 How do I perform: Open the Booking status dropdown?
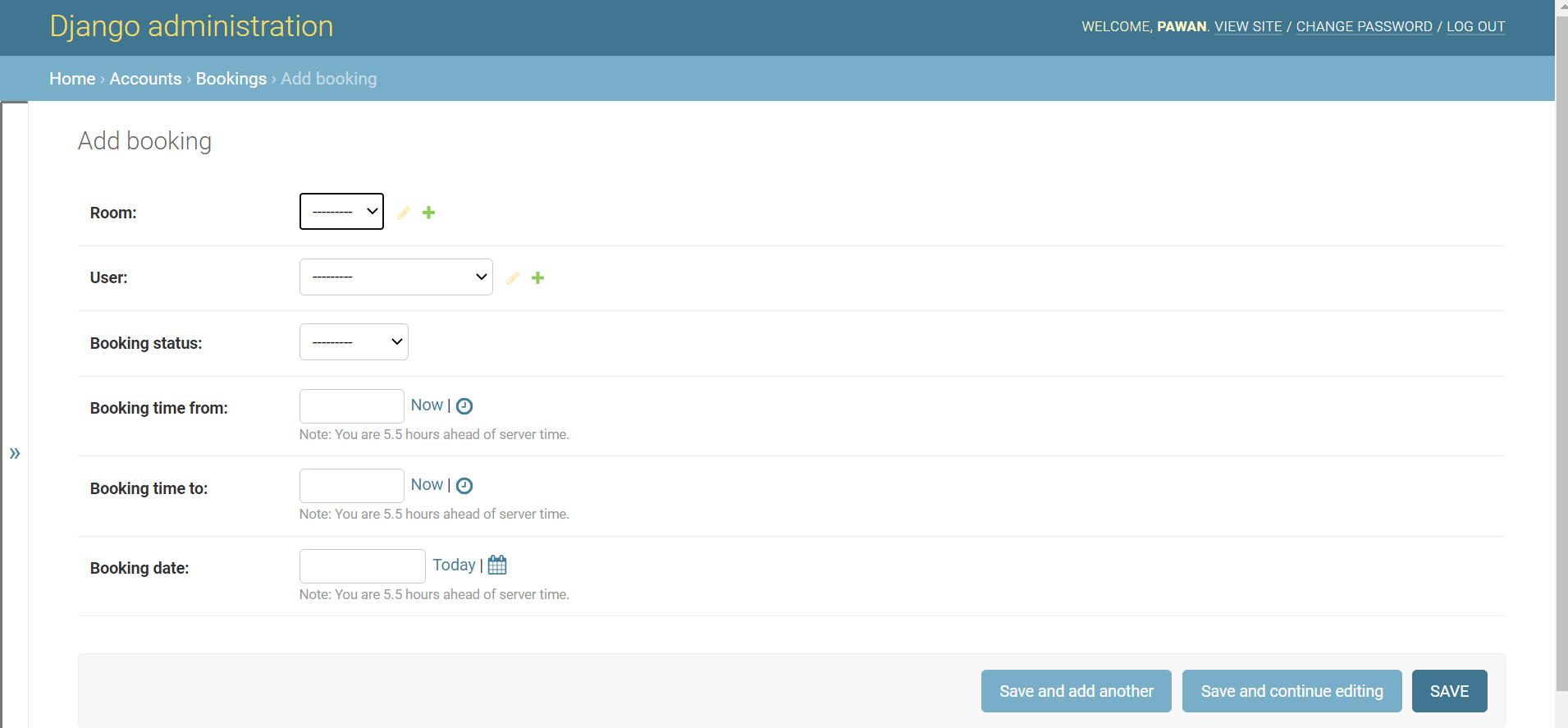[354, 341]
